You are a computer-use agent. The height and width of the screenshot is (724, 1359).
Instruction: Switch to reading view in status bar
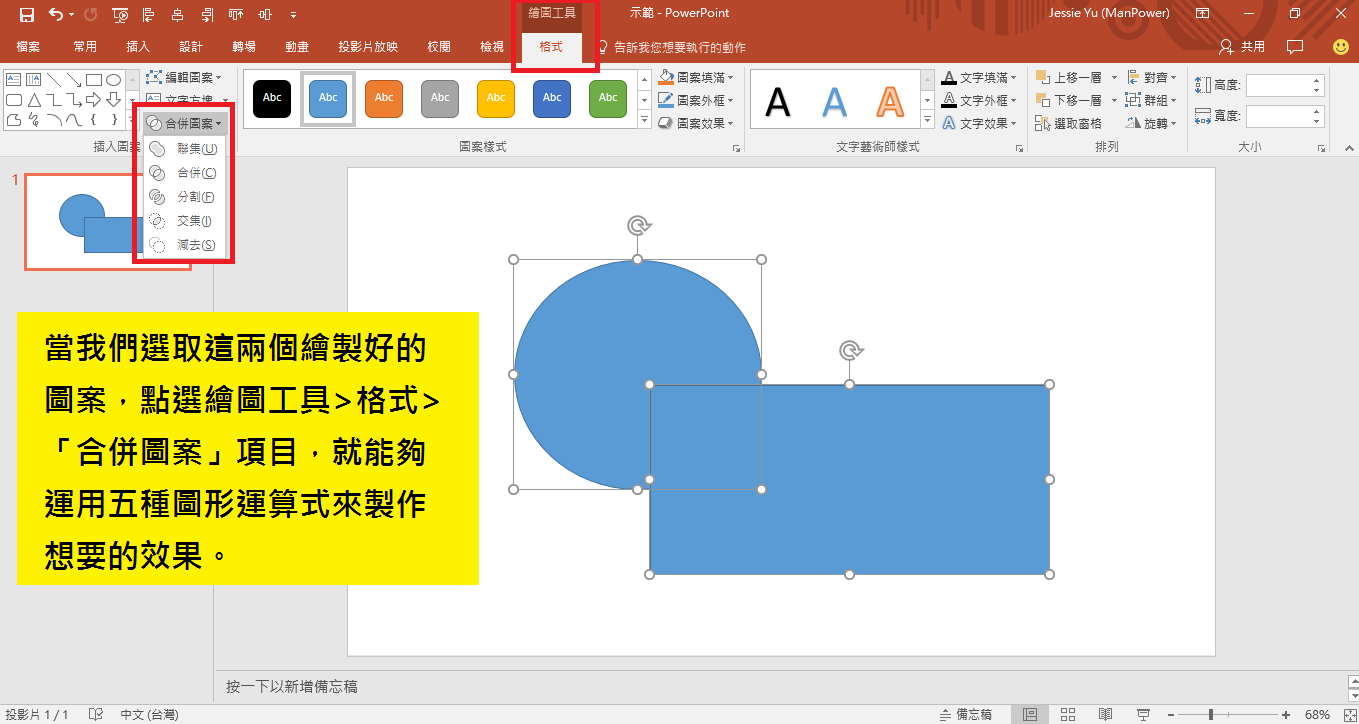(1105, 714)
